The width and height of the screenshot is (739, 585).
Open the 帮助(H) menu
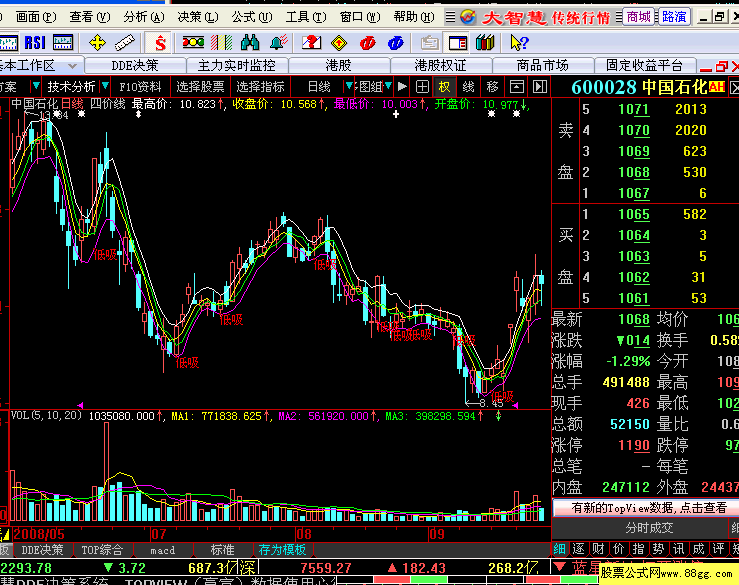tap(414, 17)
